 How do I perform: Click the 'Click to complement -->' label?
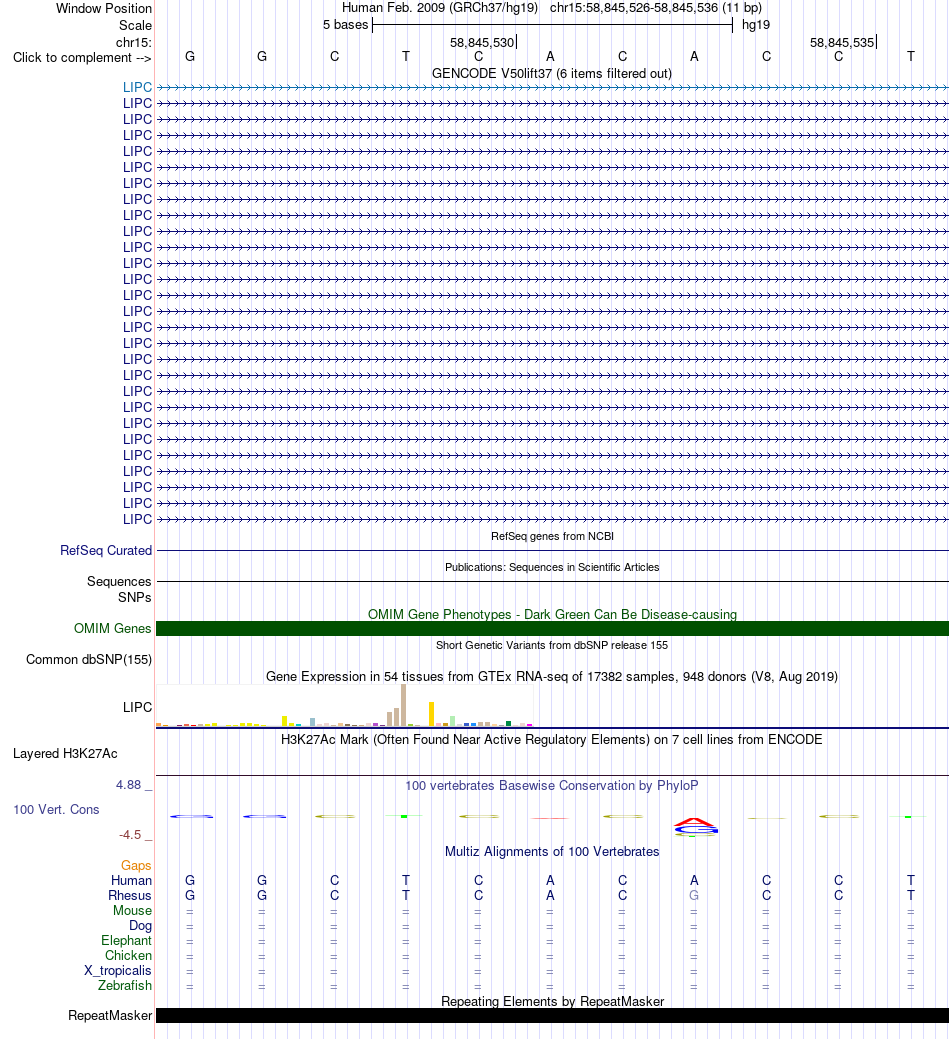click(82, 58)
